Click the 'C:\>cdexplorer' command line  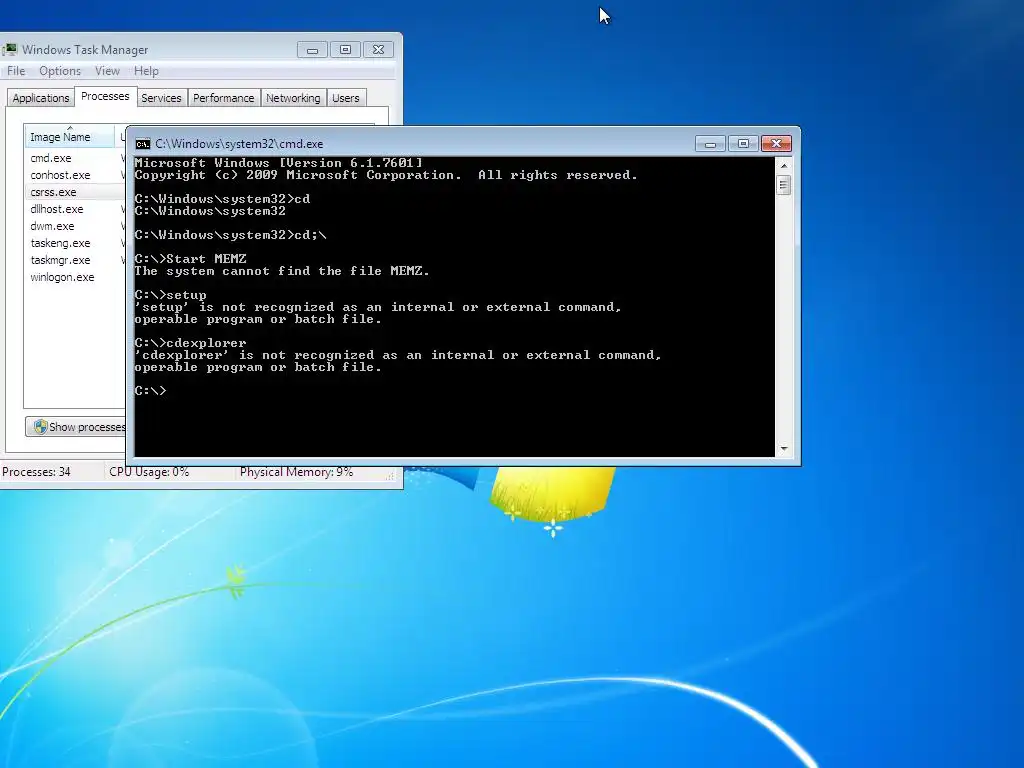click(x=191, y=343)
